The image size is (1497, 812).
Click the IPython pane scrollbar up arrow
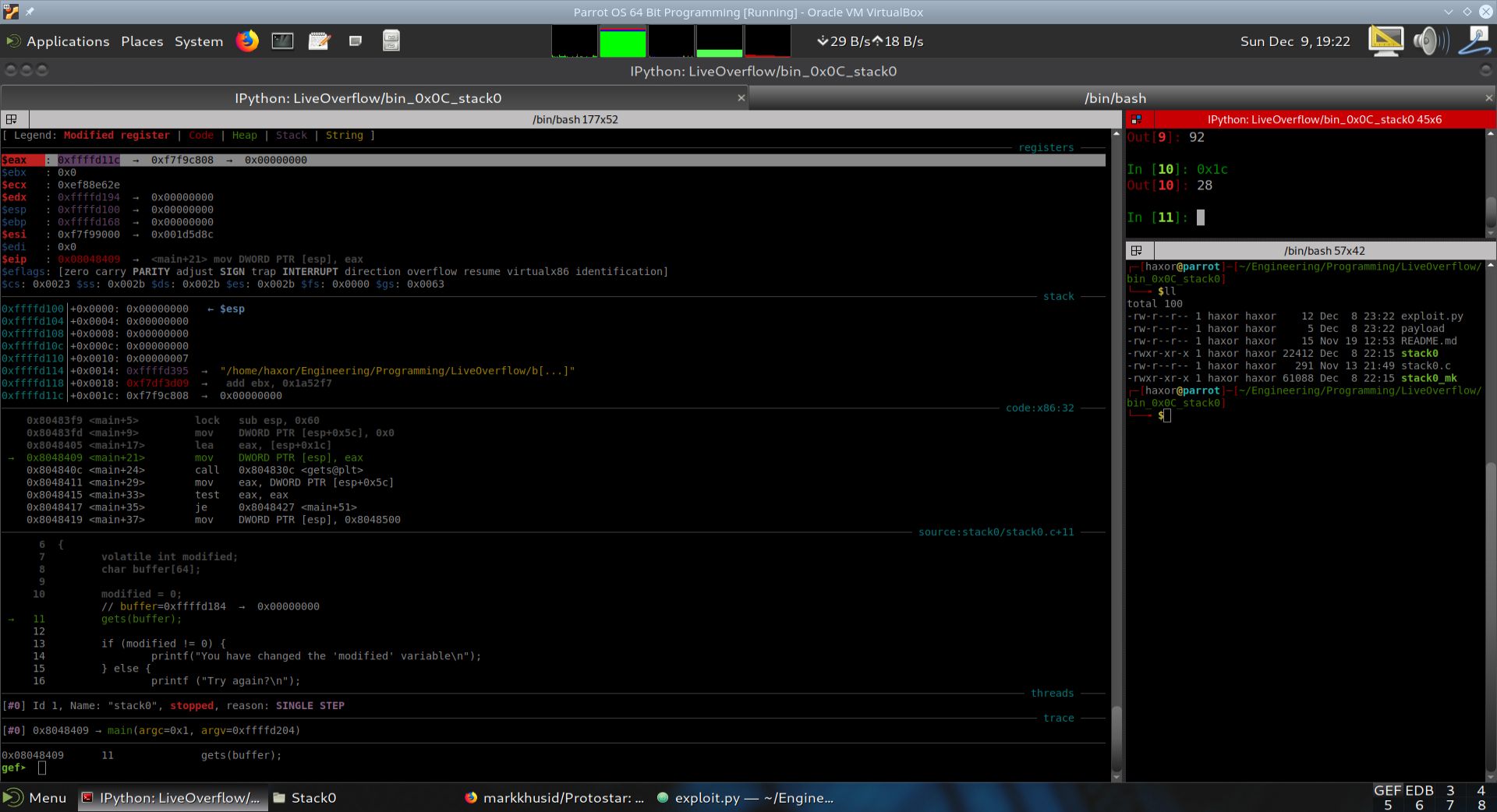point(1491,134)
